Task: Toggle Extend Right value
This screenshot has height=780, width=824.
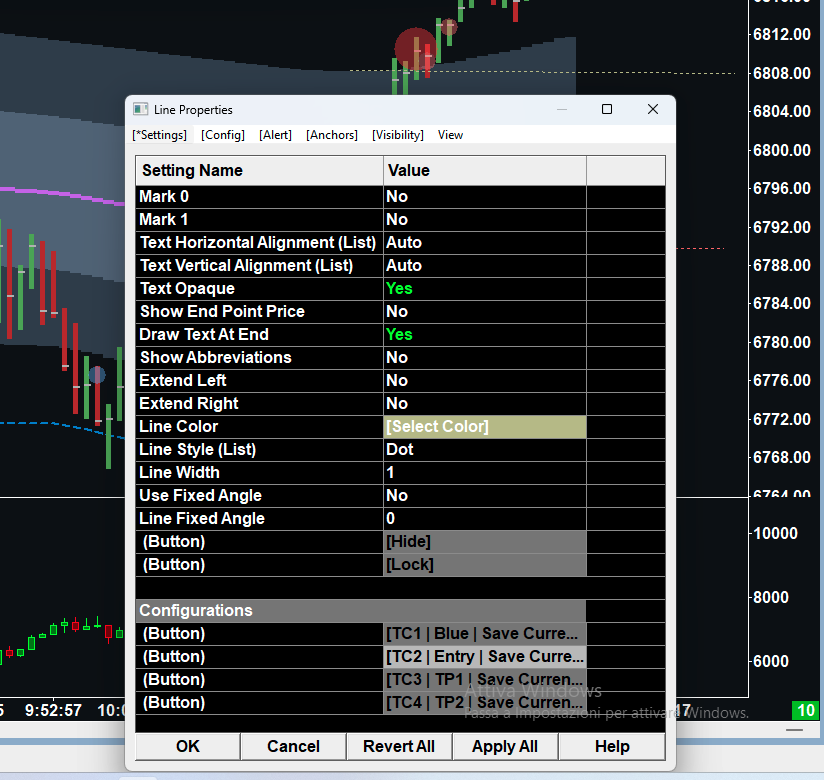Action: [485, 404]
